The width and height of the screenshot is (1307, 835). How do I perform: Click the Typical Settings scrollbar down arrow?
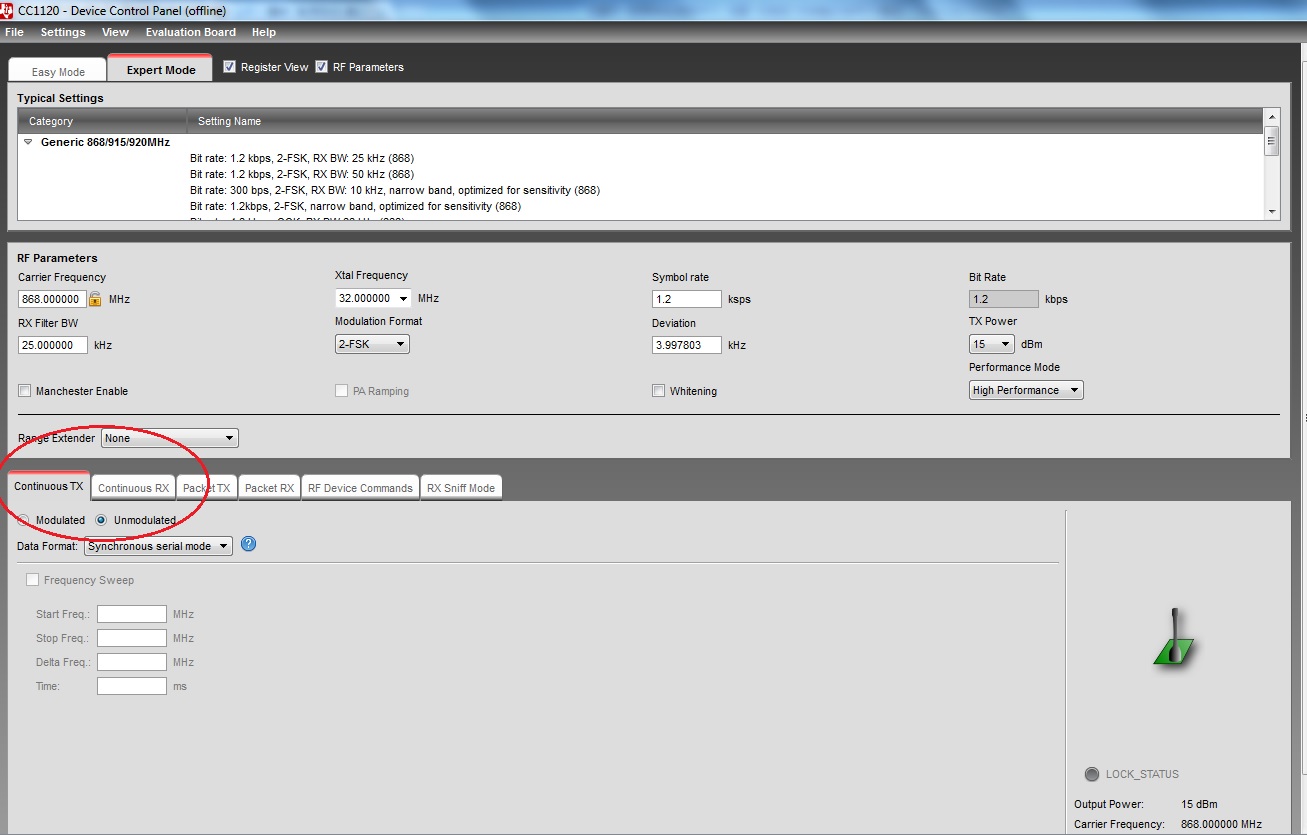tap(1272, 212)
